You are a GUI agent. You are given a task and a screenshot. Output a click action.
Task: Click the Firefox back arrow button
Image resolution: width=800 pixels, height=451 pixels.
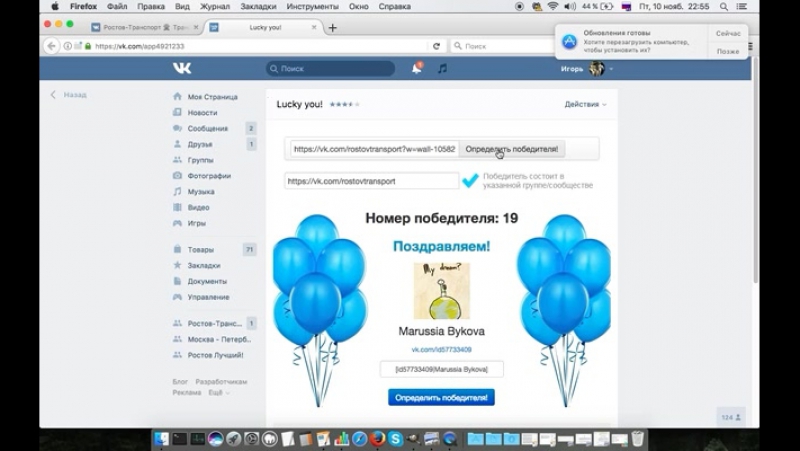51,46
